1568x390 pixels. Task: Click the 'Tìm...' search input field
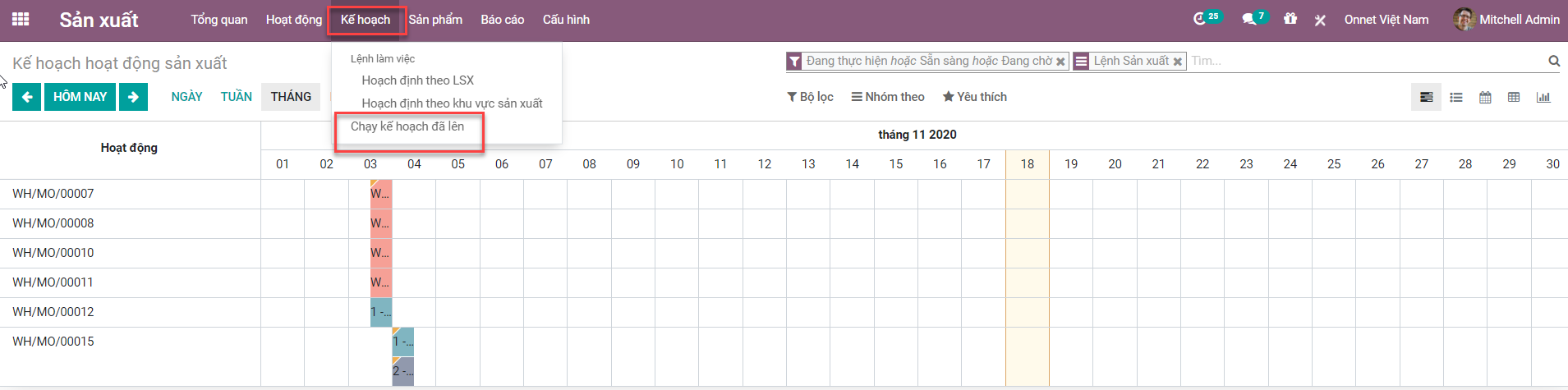(x=1363, y=61)
